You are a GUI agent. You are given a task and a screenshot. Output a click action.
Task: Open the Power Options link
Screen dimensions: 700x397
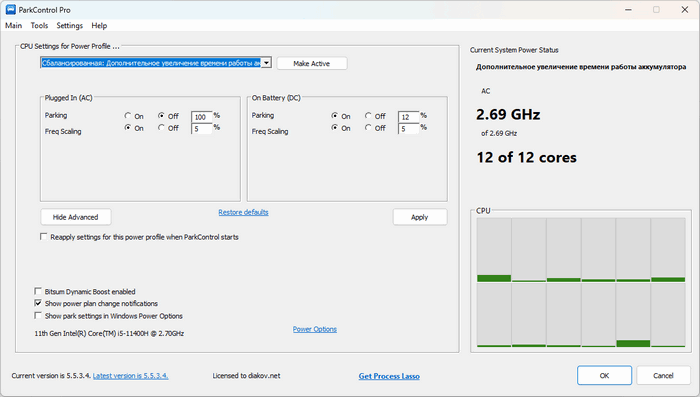[x=315, y=329]
